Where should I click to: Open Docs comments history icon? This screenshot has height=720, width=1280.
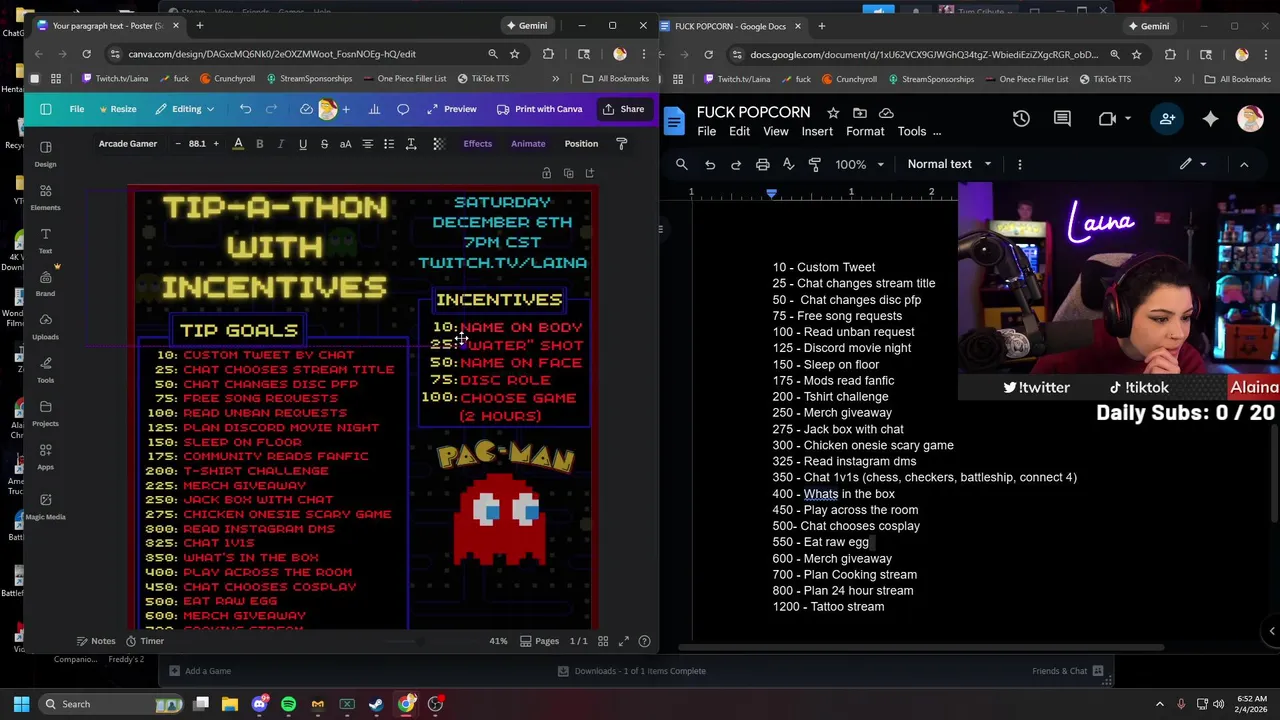[1062, 119]
